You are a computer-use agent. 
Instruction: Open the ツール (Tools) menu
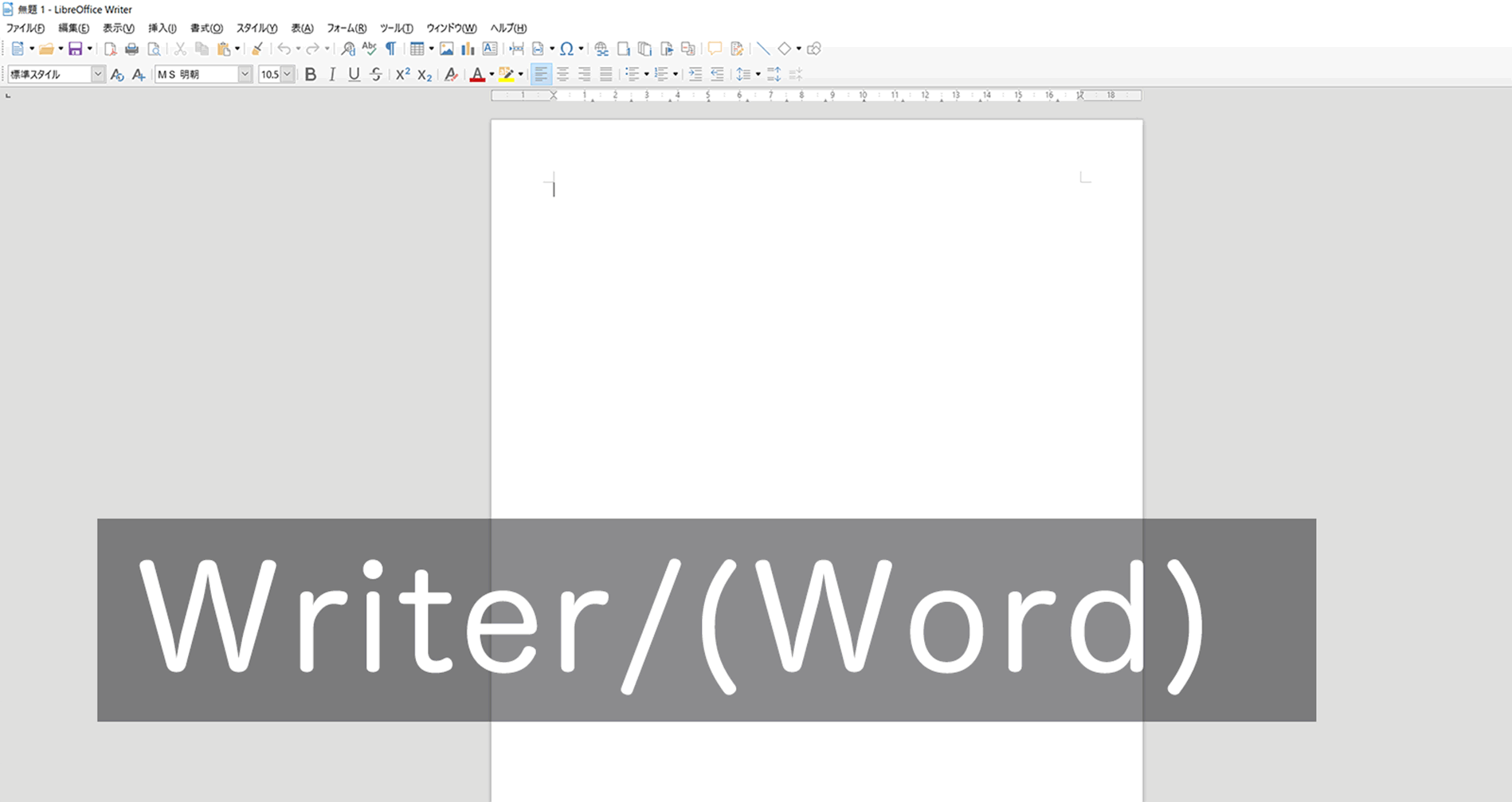pyautogui.click(x=394, y=28)
